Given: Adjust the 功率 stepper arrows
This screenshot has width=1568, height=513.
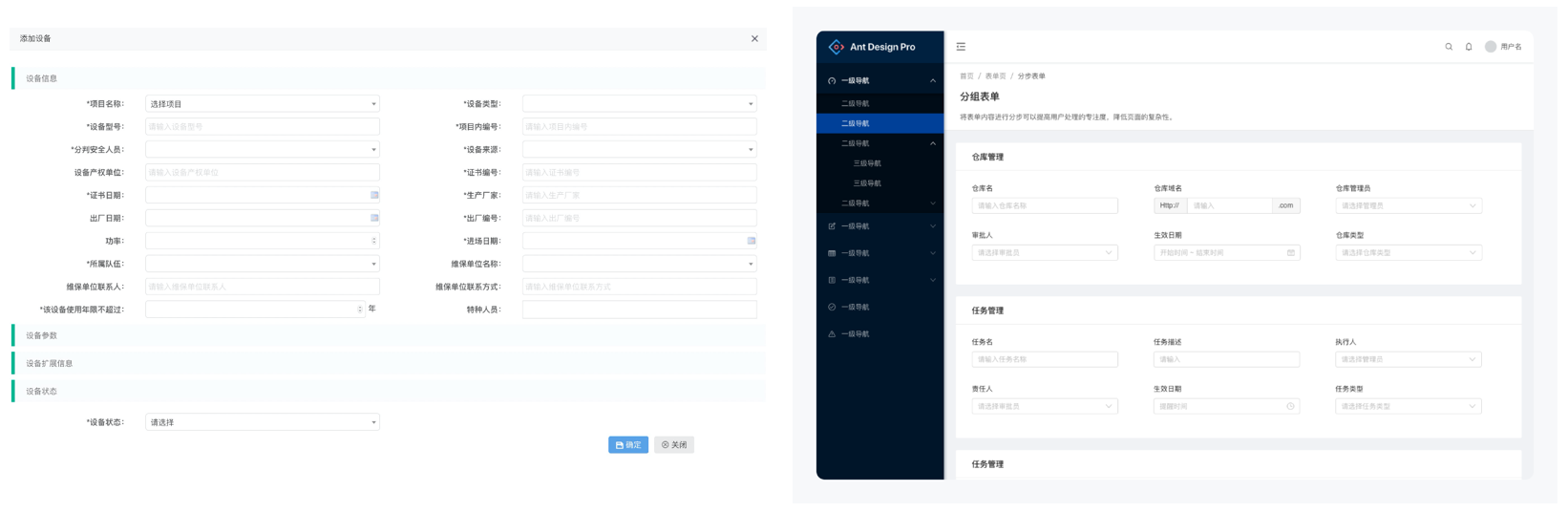Looking at the screenshot, I should pos(374,241).
